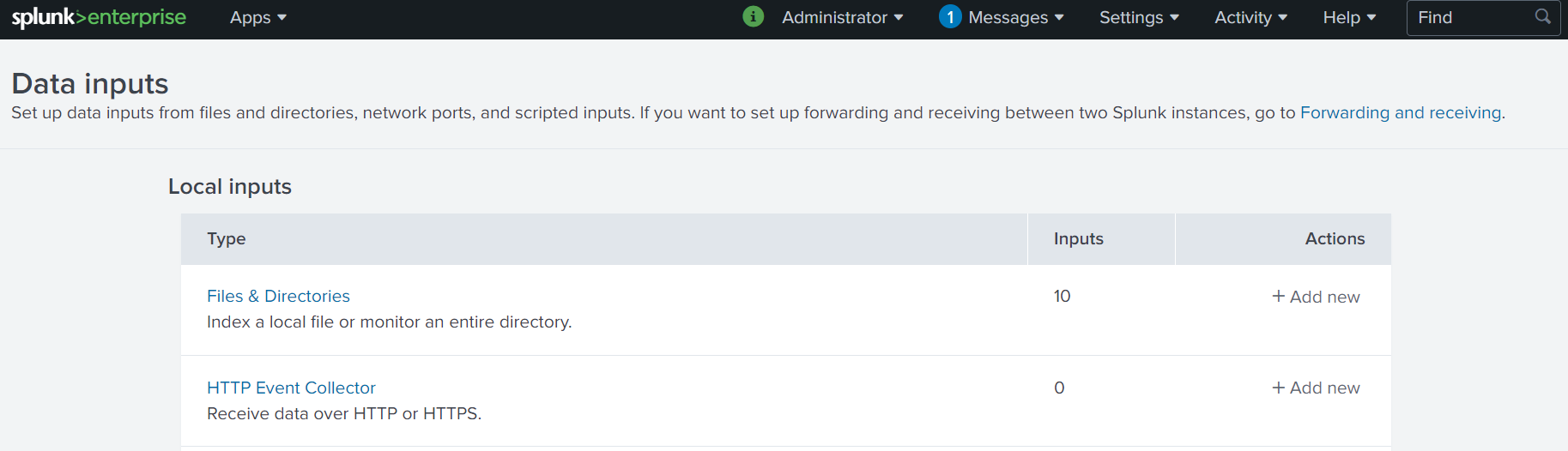Add new HTTP Event Collector input
This screenshot has height=451, width=1568.
click(x=1316, y=388)
